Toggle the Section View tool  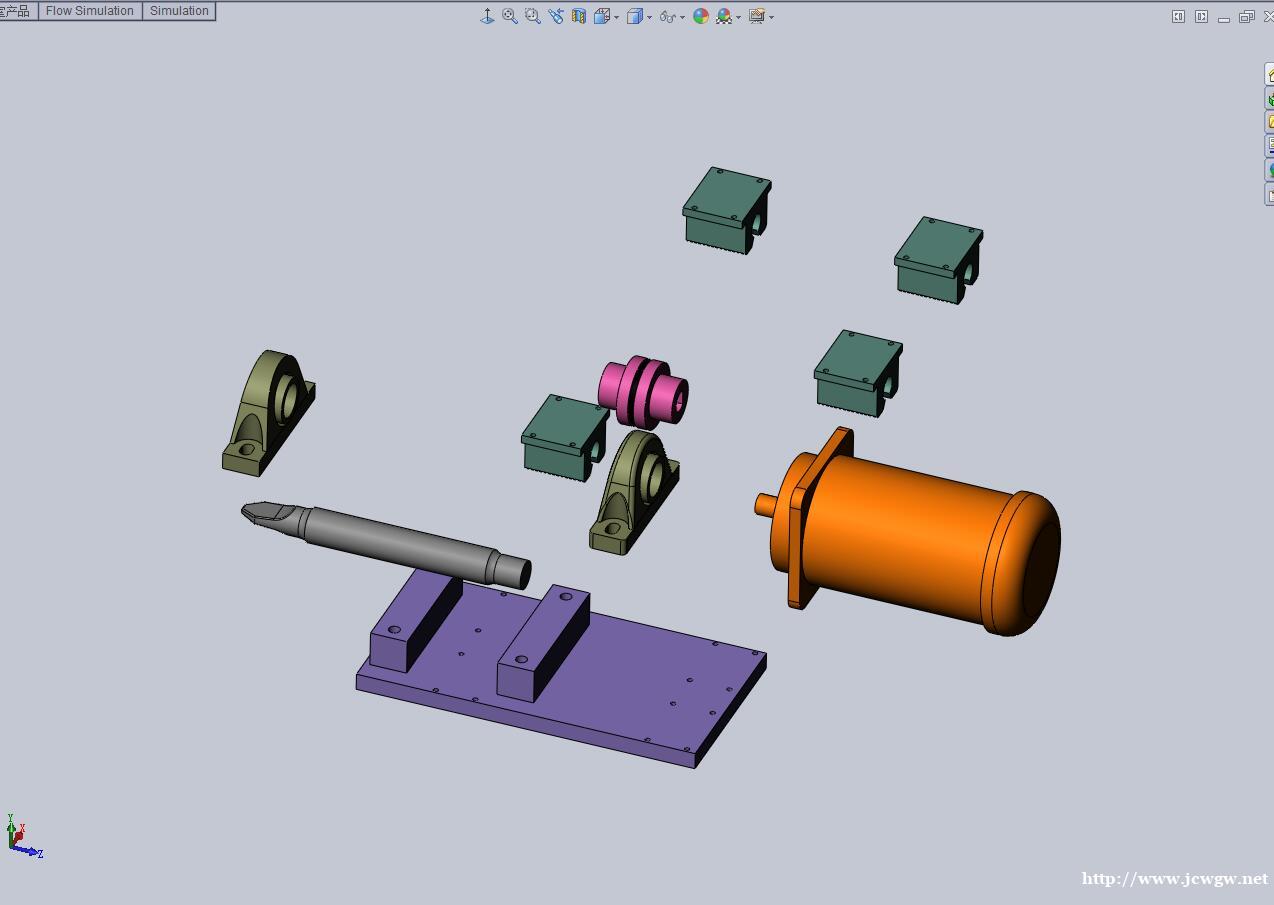click(579, 16)
